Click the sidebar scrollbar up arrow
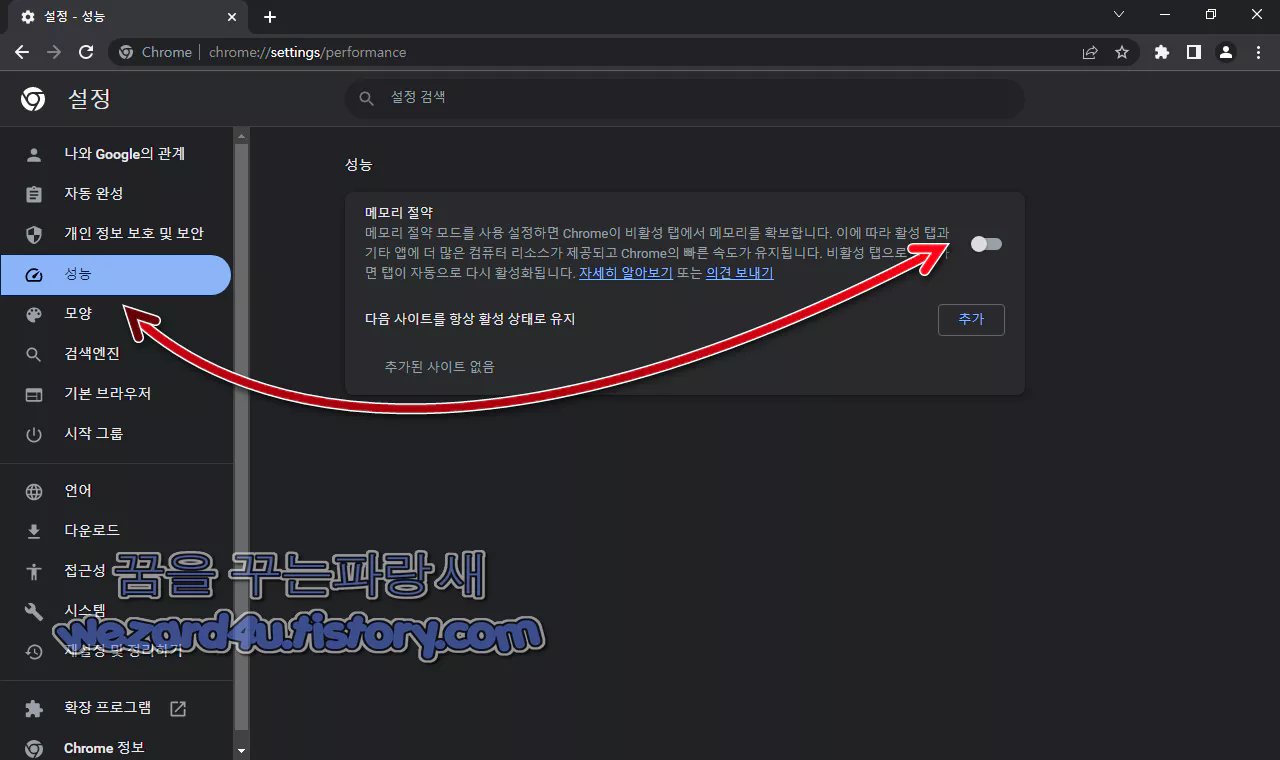The width and height of the screenshot is (1280, 760). [x=241, y=134]
